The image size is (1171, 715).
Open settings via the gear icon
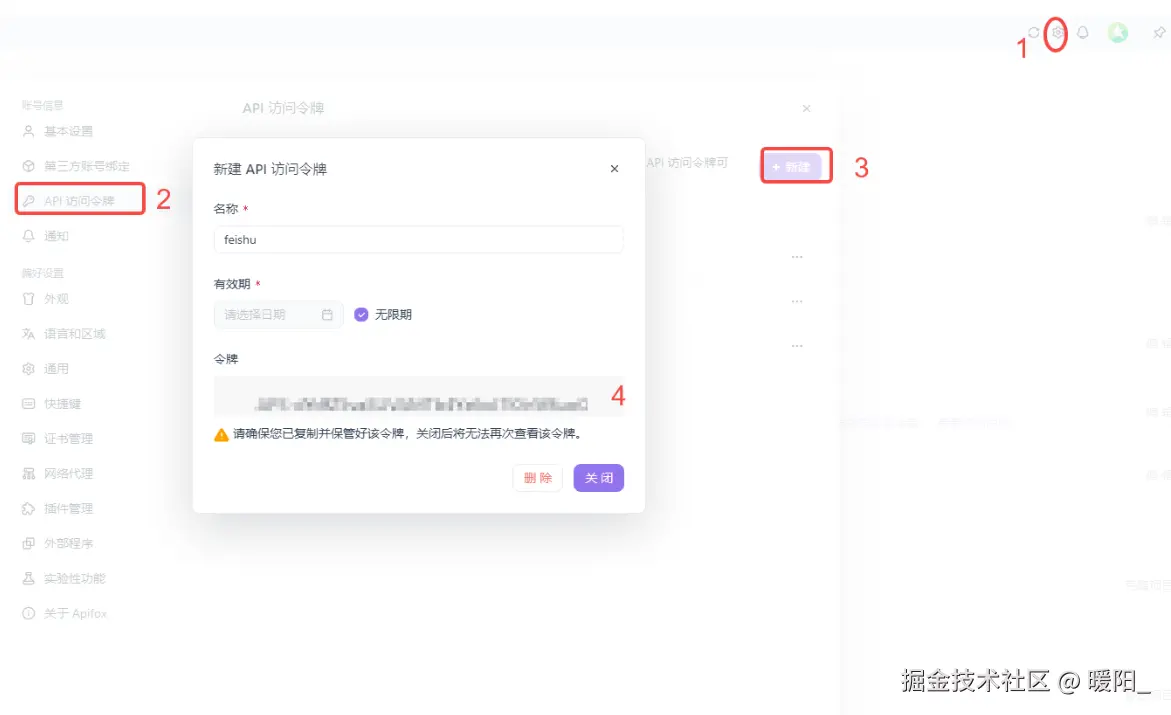(1057, 33)
